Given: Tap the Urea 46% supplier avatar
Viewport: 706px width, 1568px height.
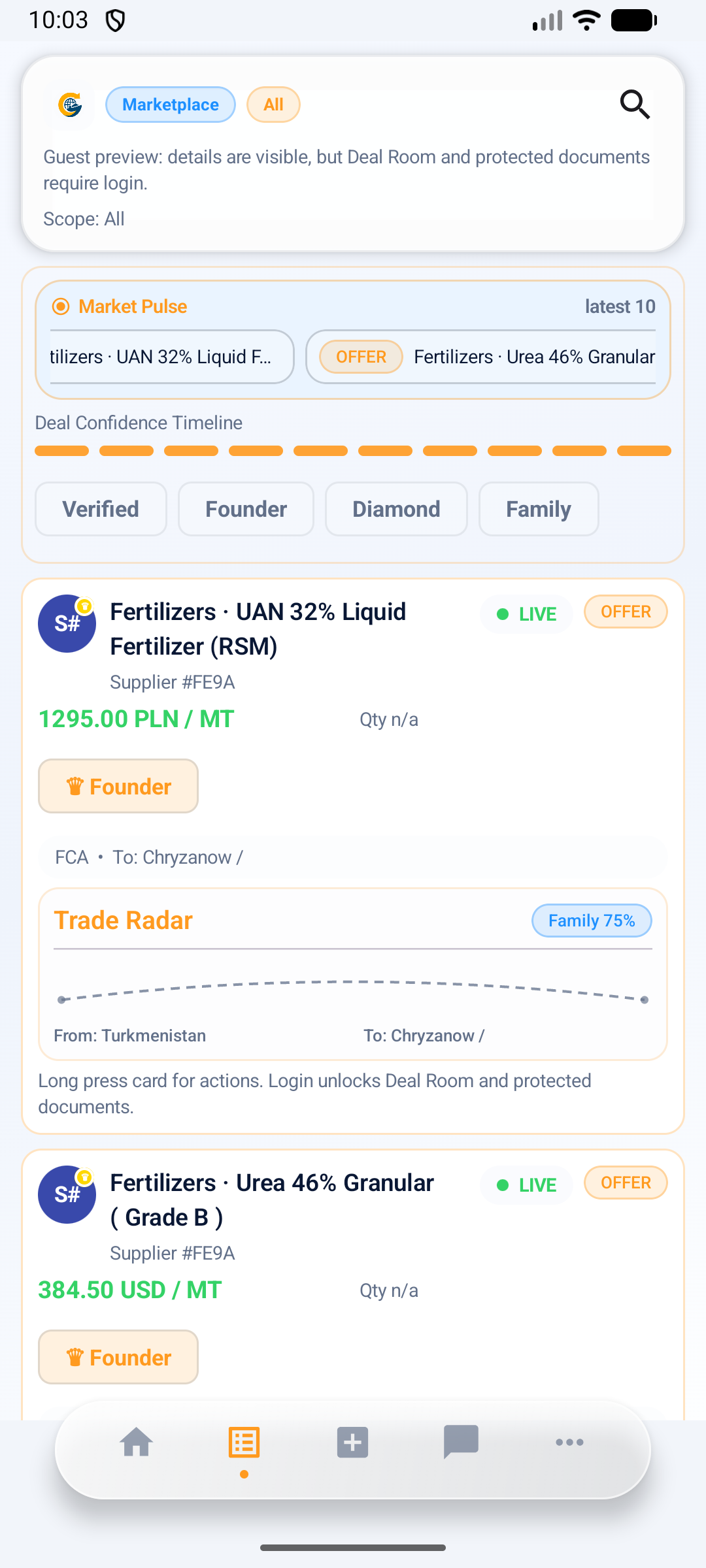Looking at the screenshot, I should [67, 1194].
